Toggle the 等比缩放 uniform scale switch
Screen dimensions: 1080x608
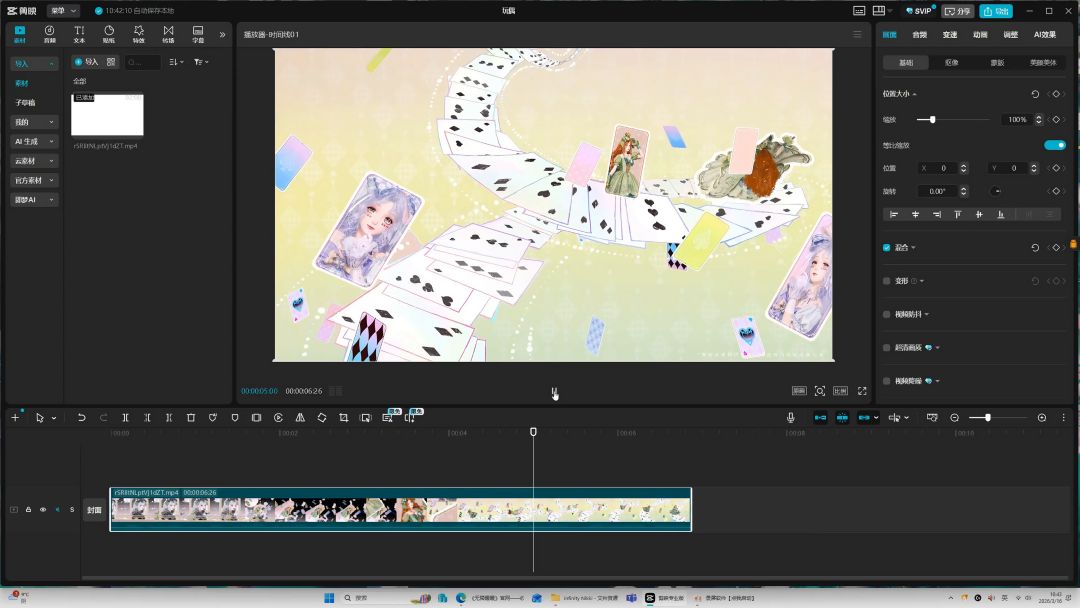tap(1054, 145)
